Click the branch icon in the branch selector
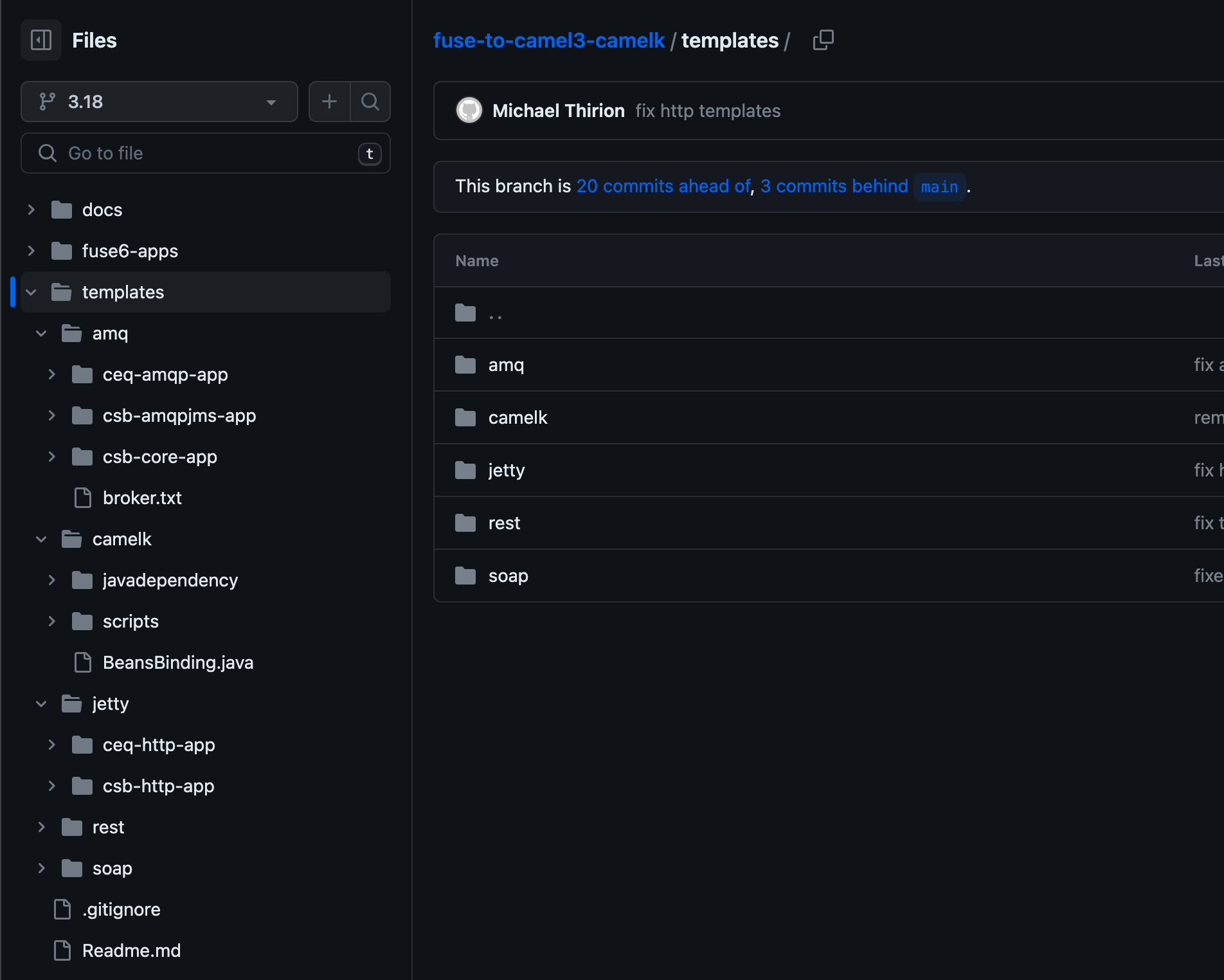This screenshot has width=1224, height=980. coord(47,101)
